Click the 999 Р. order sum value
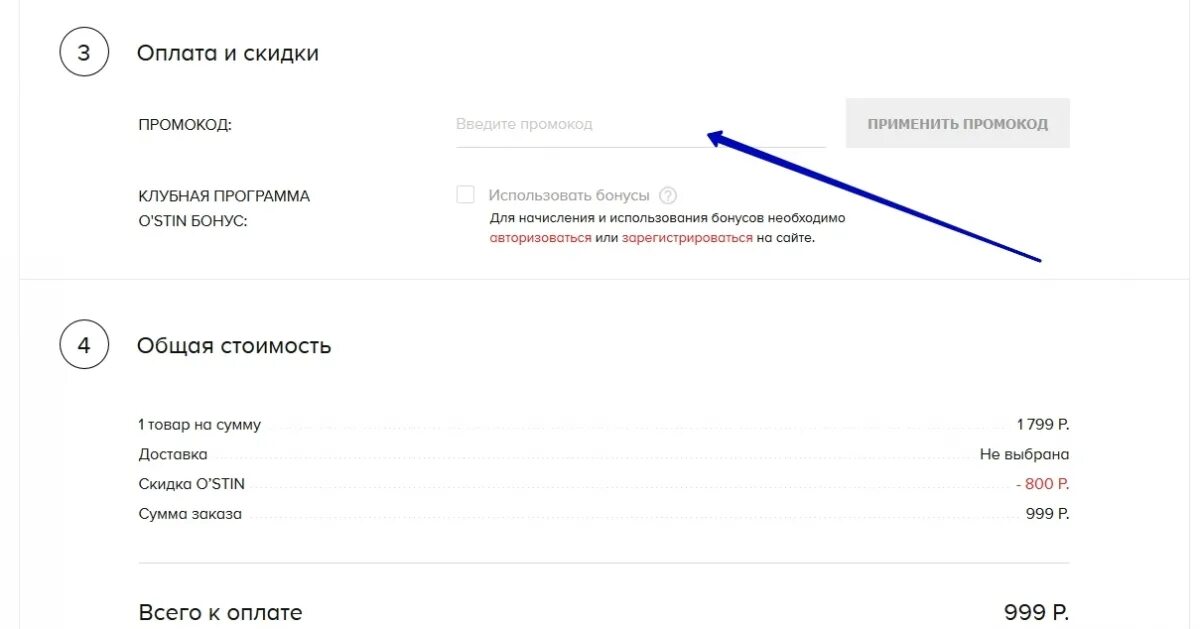 coord(1048,514)
